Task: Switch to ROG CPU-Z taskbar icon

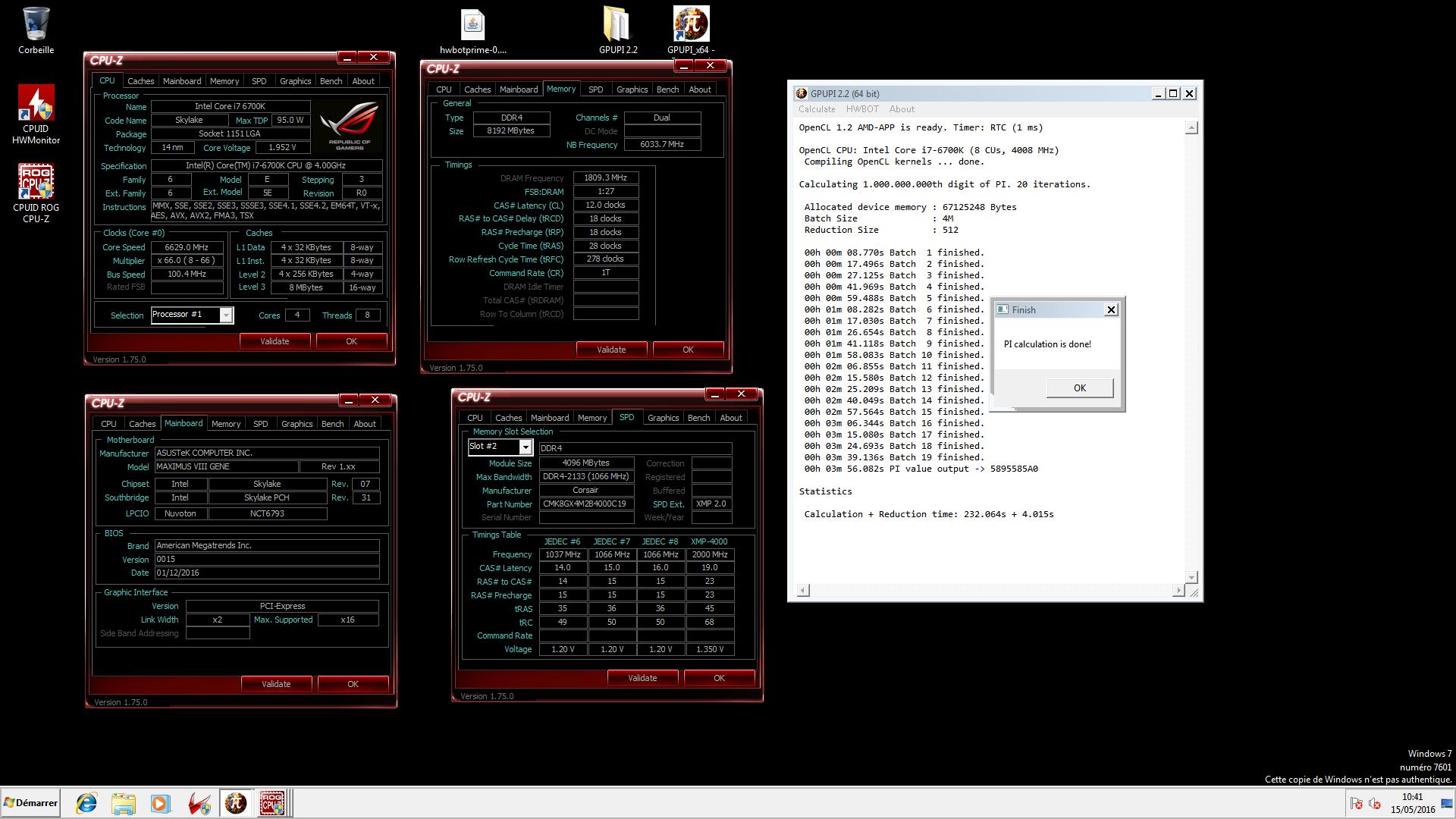Action: [x=273, y=803]
